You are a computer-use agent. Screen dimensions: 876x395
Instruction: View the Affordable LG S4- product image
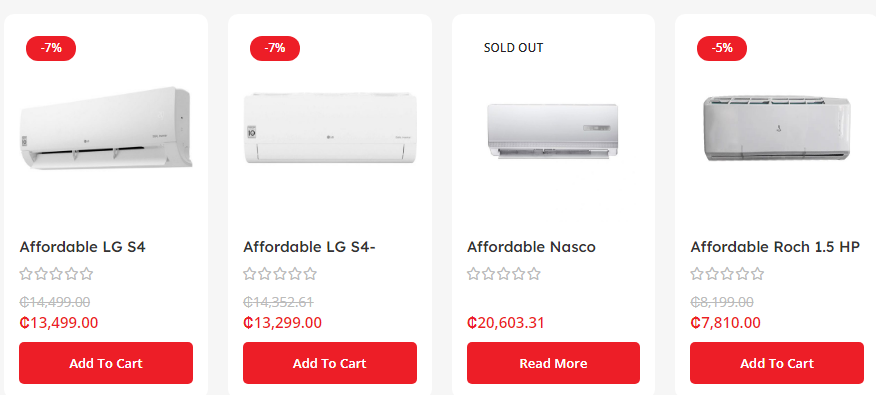click(330, 128)
